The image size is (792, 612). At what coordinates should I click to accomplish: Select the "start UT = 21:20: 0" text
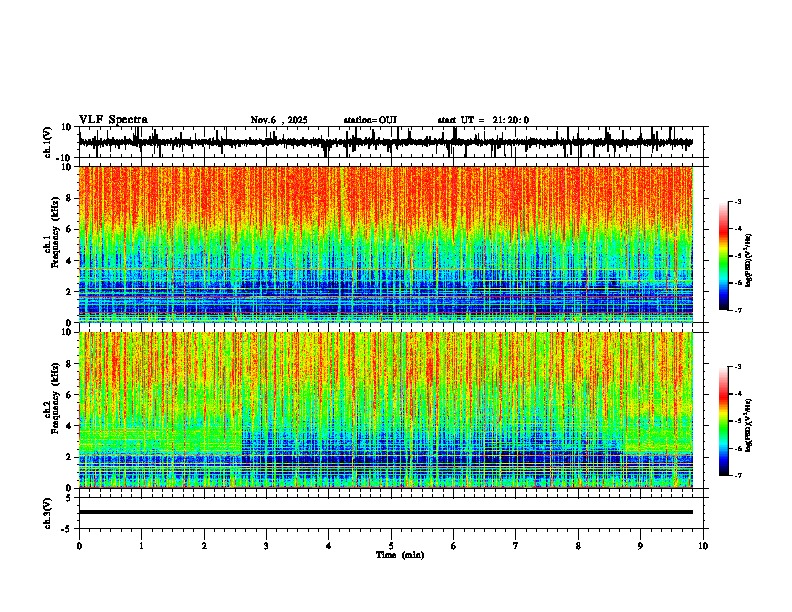point(483,120)
